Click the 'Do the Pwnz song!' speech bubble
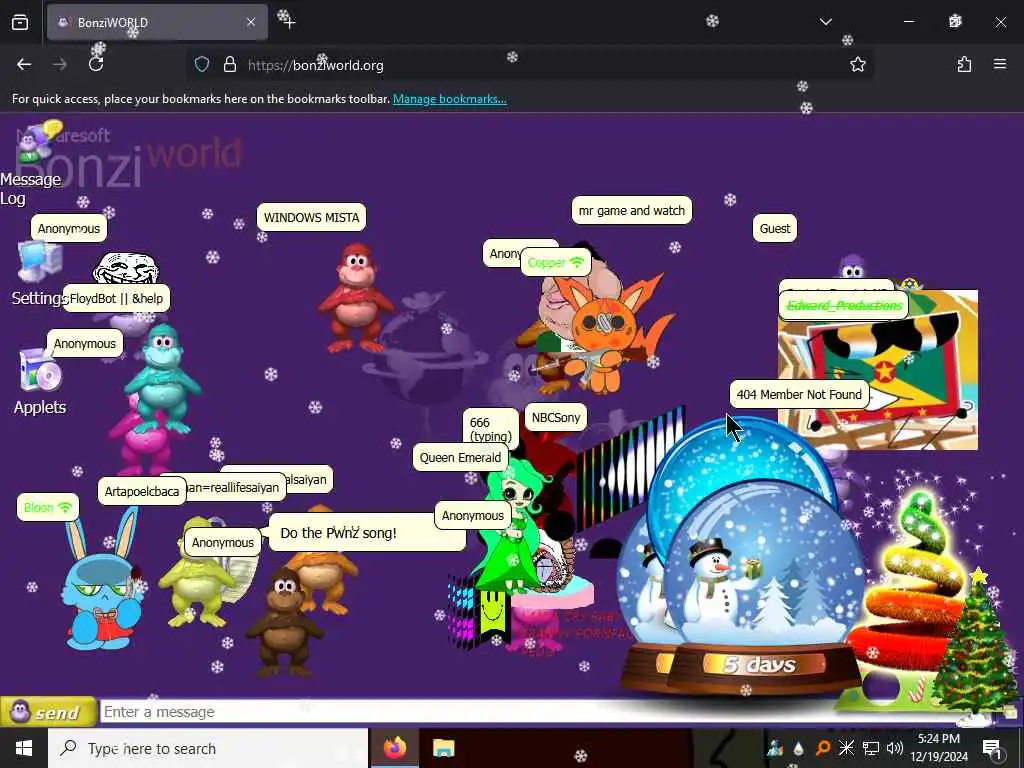This screenshot has width=1024, height=768. [367, 532]
